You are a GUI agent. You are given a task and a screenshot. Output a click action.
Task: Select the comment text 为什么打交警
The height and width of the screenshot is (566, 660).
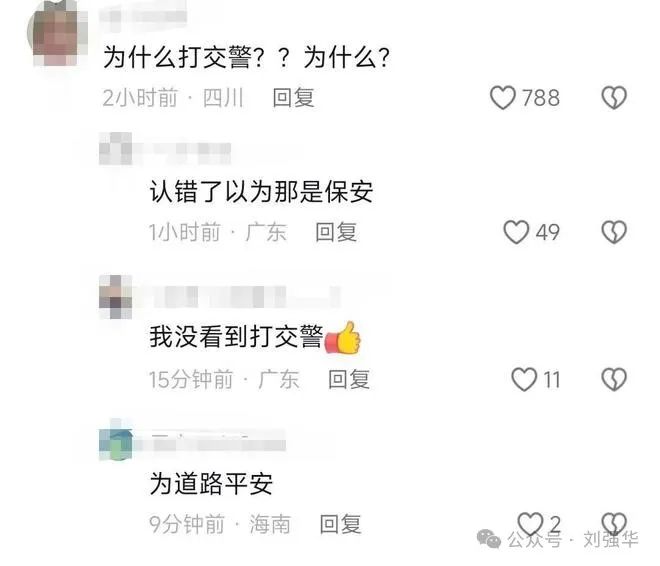tap(177, 57)
